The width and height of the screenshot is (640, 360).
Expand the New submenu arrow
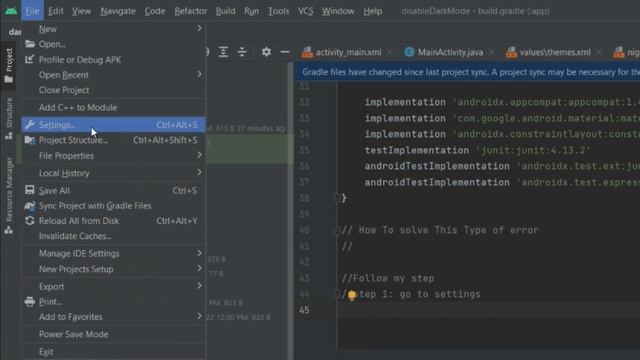199,28
